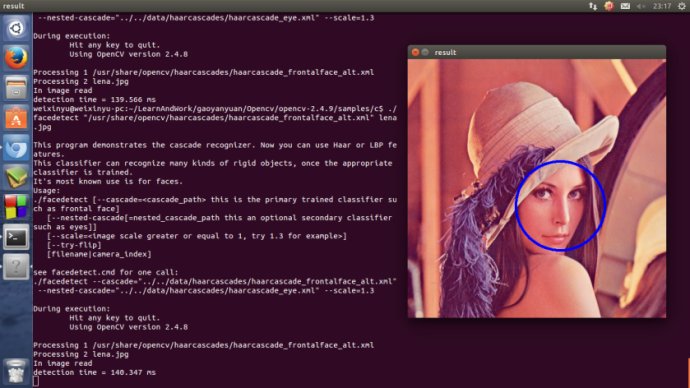
Task: Minimize the result image window
Action: pos(425,52)
